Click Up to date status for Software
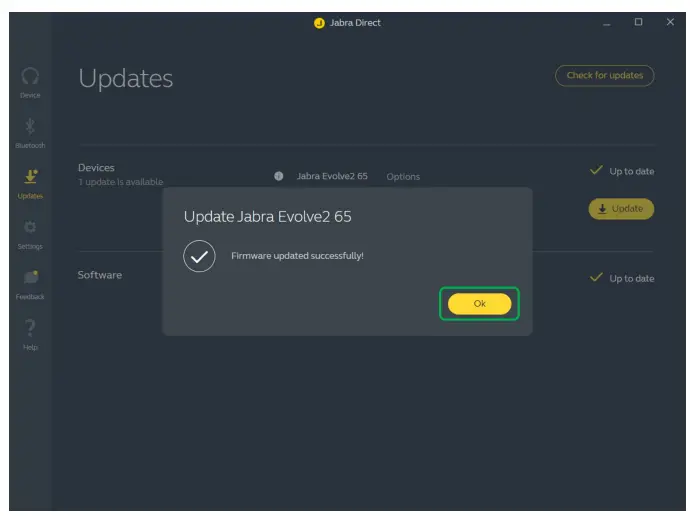 622,278
